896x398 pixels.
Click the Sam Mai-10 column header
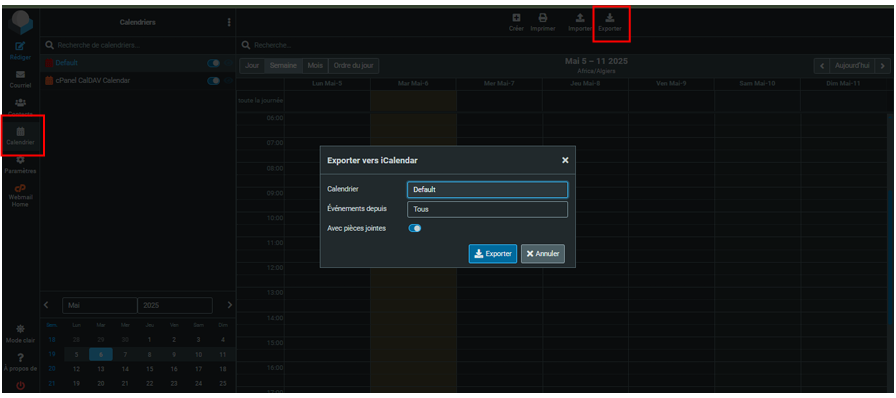pos(757,83)
